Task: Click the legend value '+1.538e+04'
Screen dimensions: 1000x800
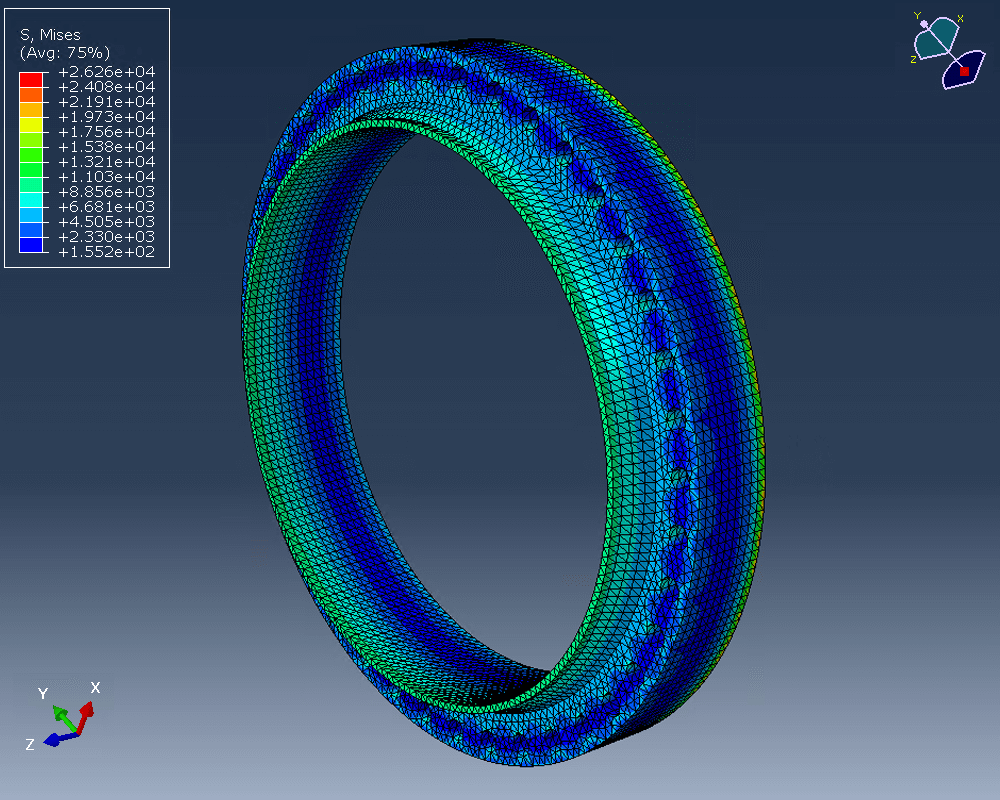Action: coord(107,147)
